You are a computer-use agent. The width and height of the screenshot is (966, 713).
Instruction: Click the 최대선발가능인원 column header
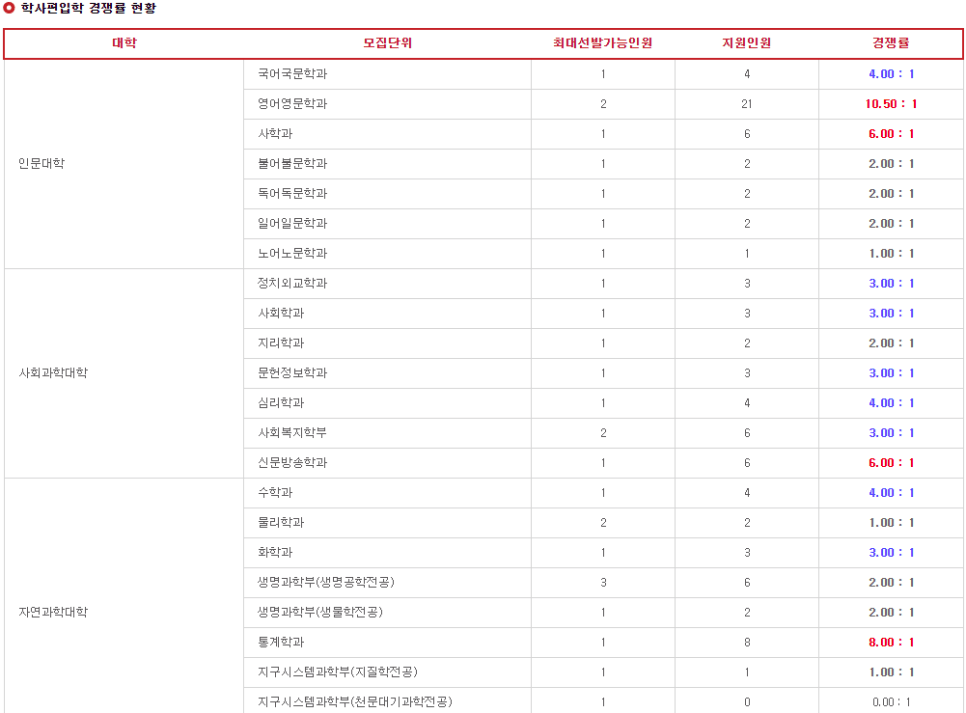(603, 43)
